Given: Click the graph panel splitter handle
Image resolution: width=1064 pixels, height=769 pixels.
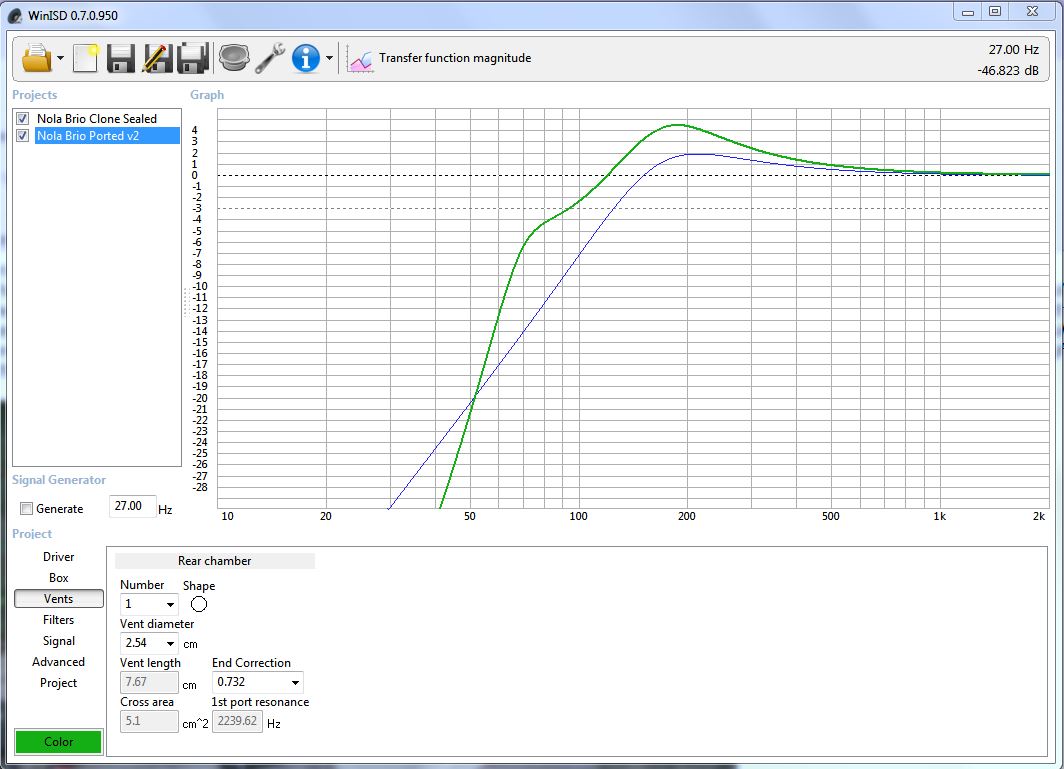Looking at the screenshot, I should point(185,302).
